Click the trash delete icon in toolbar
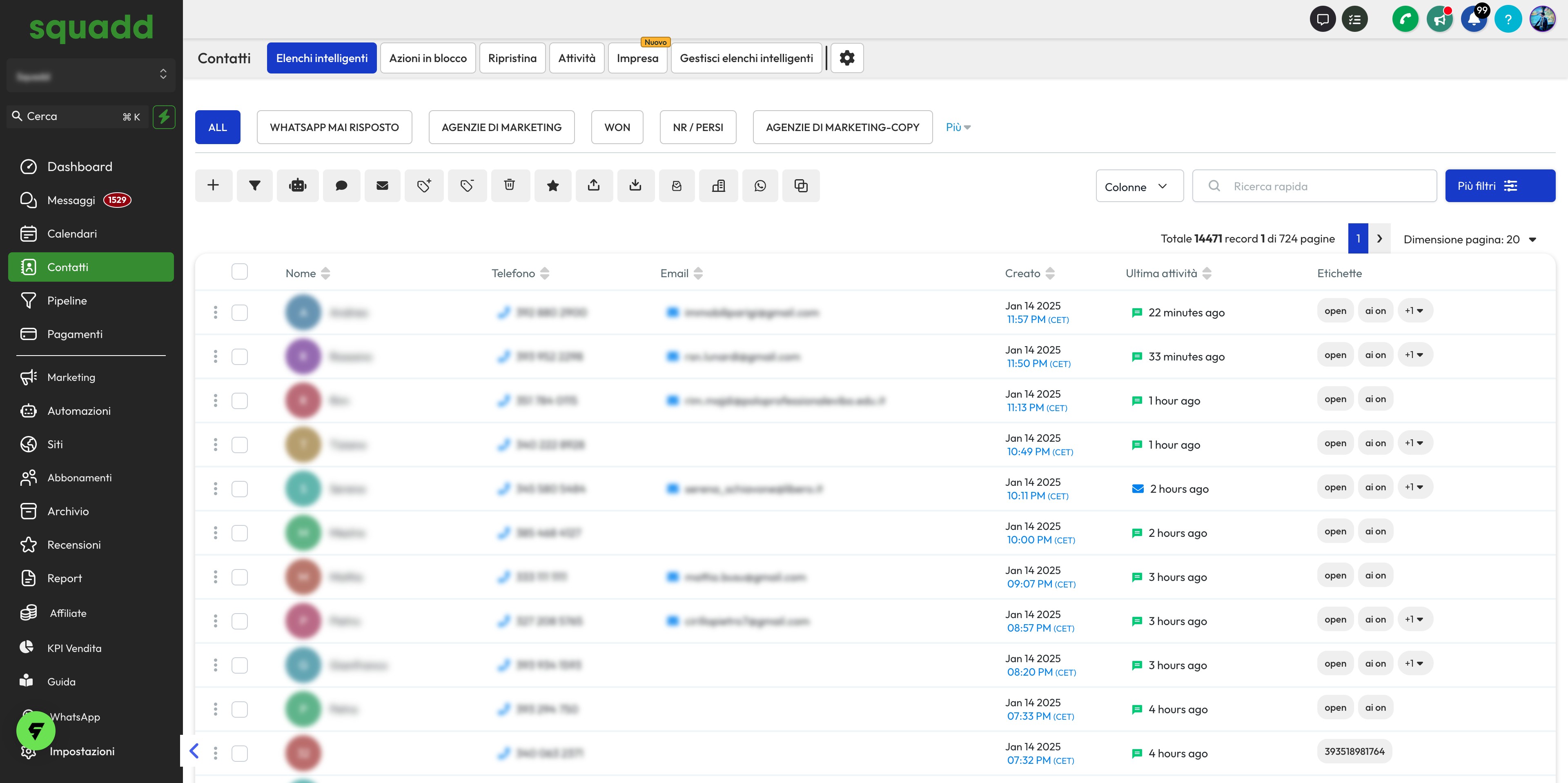This screenshot has width=1568, height=783. point(510,186)
